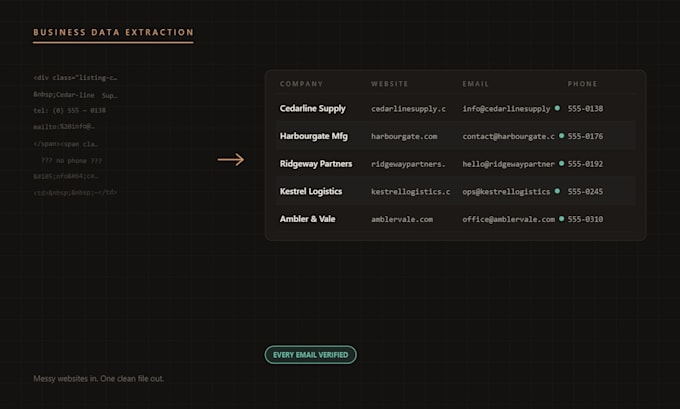This screenshot has height=409, width=680.
Task: Click the verified dot for Ambler & Vale email
Action: [562, 219]
